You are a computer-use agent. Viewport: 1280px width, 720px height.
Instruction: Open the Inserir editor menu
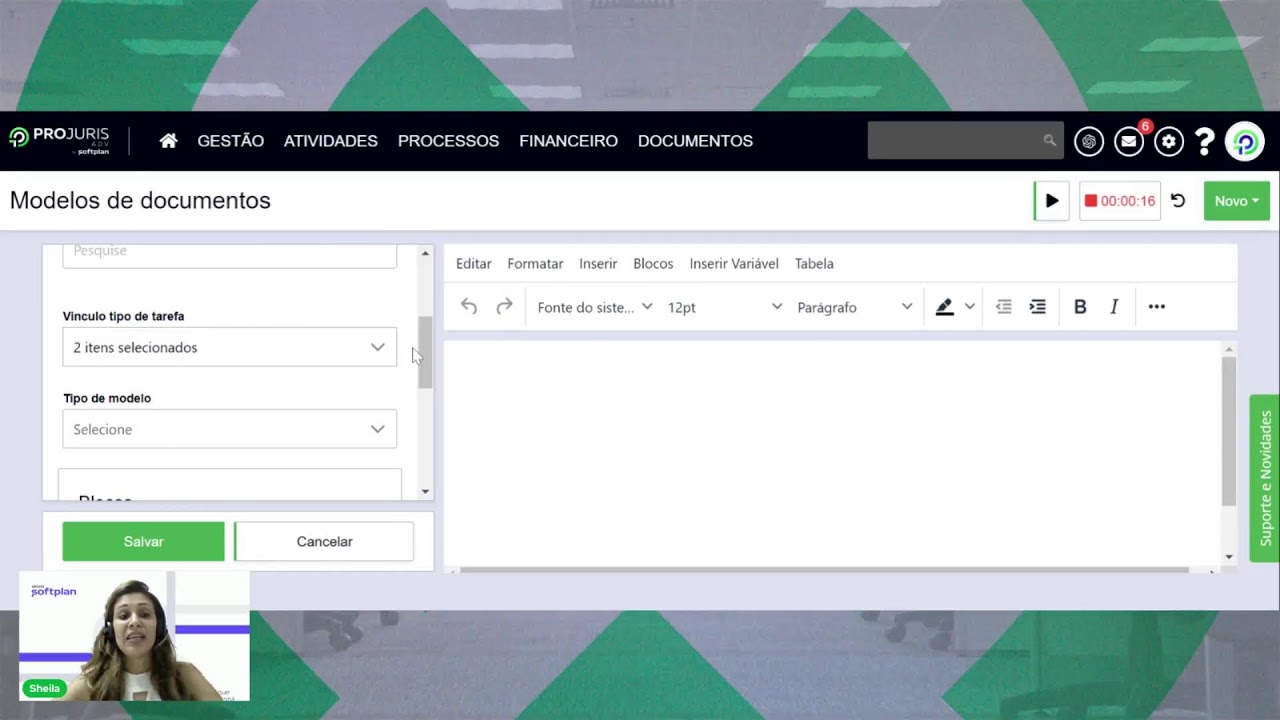[x=598, y=264]
